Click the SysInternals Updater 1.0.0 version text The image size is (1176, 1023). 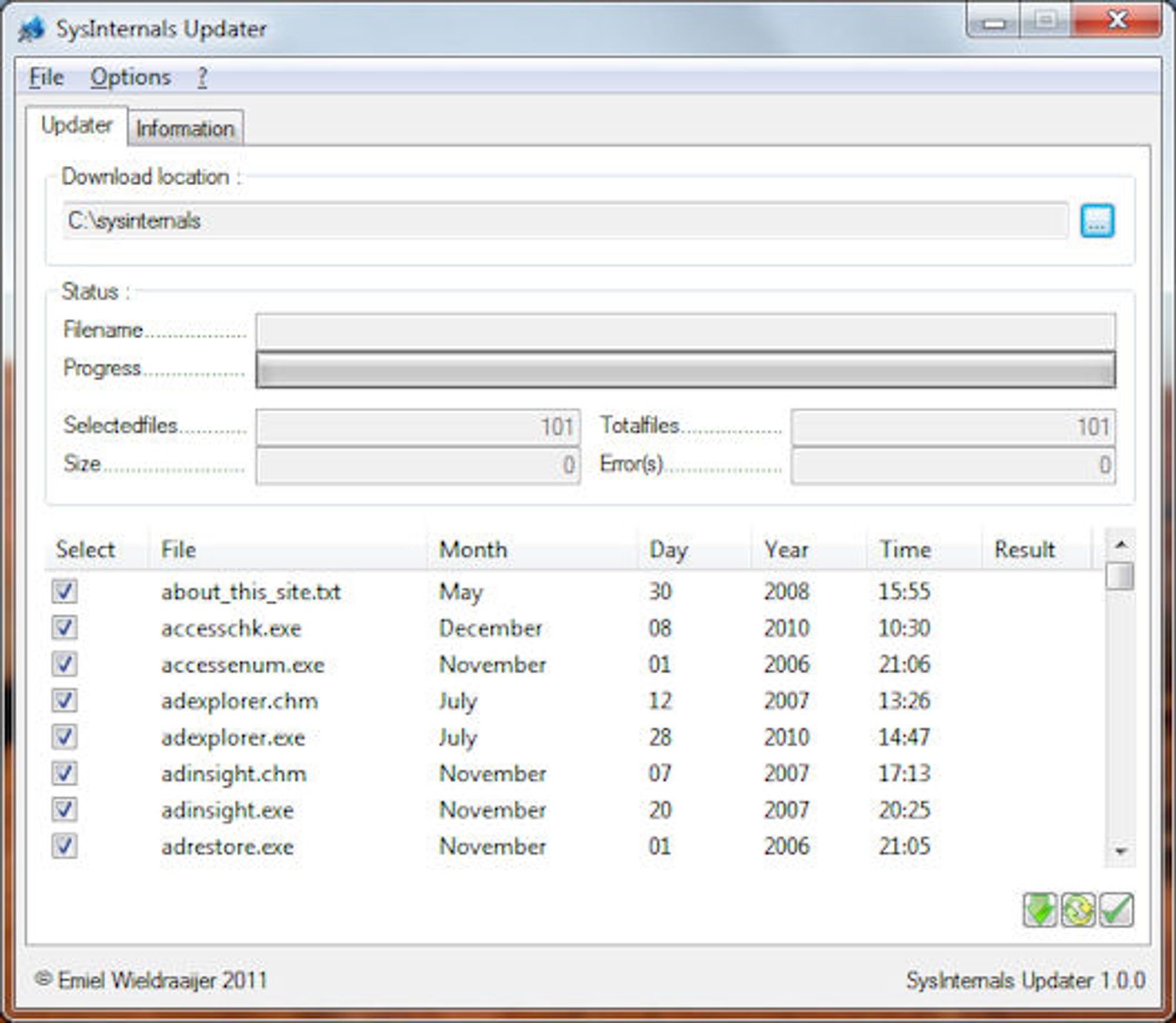point(1025,980)
